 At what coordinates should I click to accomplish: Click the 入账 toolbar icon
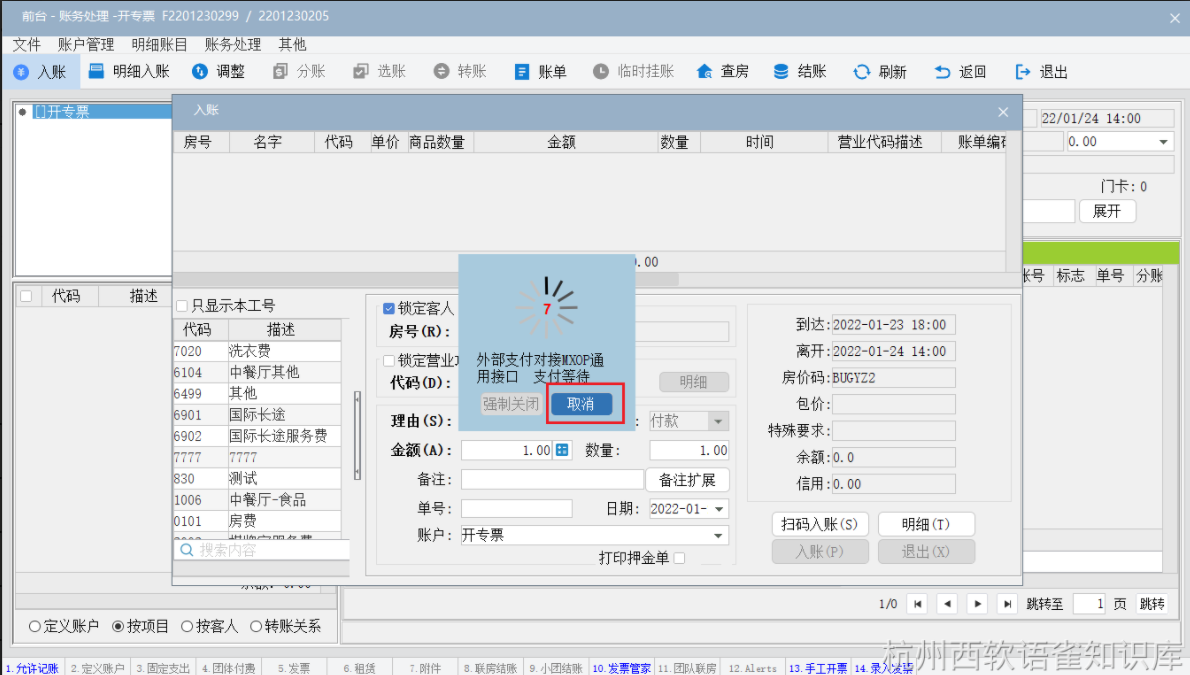tap(21, 72)
